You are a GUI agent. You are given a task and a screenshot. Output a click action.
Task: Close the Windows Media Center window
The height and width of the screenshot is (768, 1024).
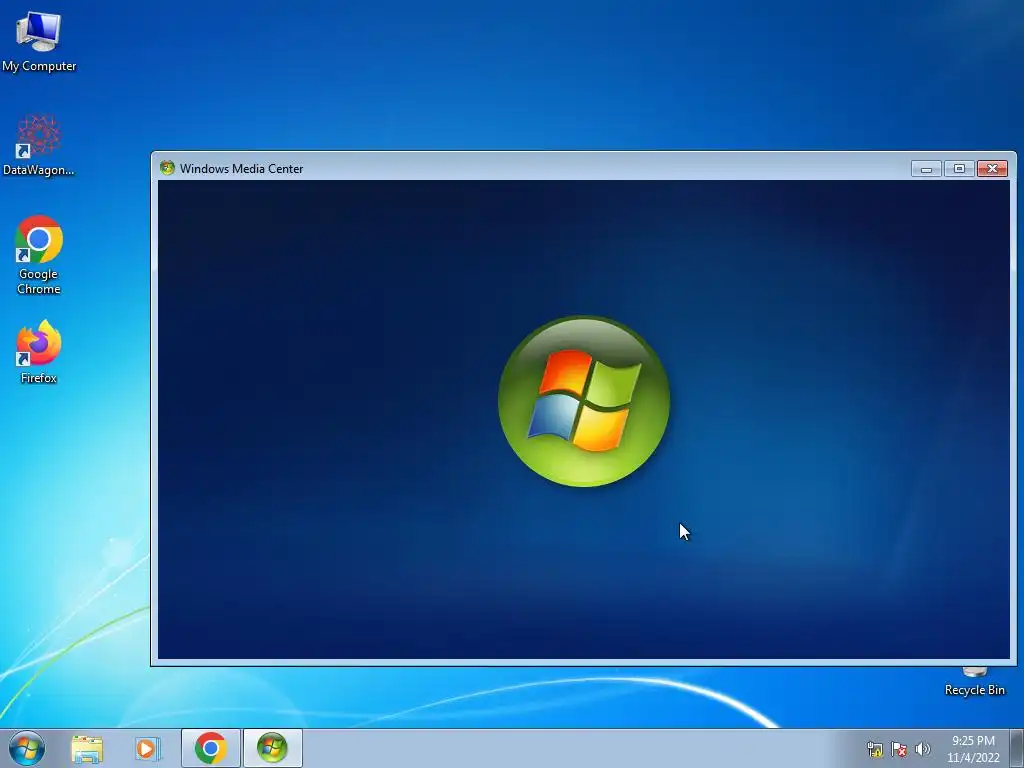pyautogui.click(x=992, y=168)
